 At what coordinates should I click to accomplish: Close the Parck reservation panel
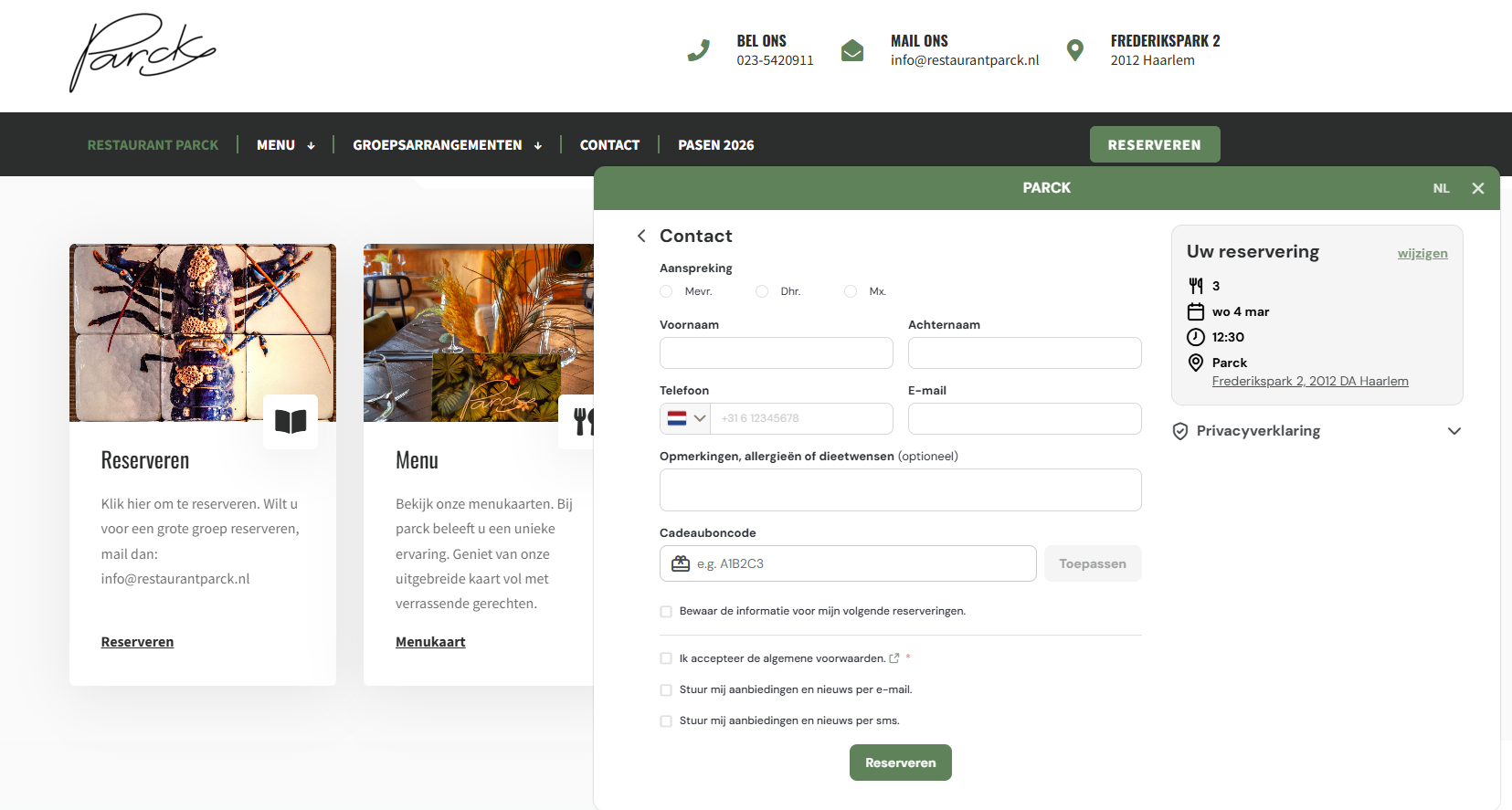coord(1478,188)
